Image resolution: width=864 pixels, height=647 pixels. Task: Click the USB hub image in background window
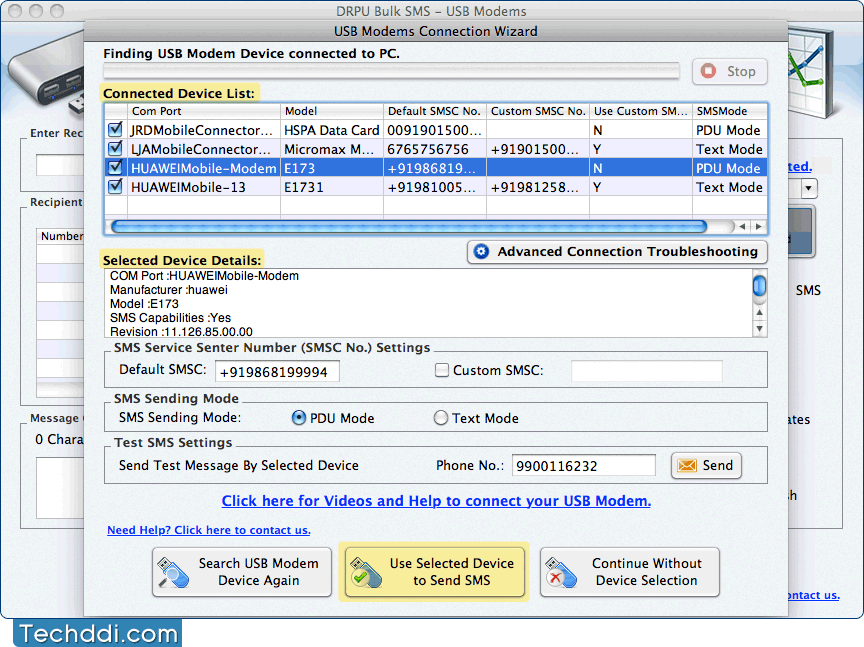[45, 74]
